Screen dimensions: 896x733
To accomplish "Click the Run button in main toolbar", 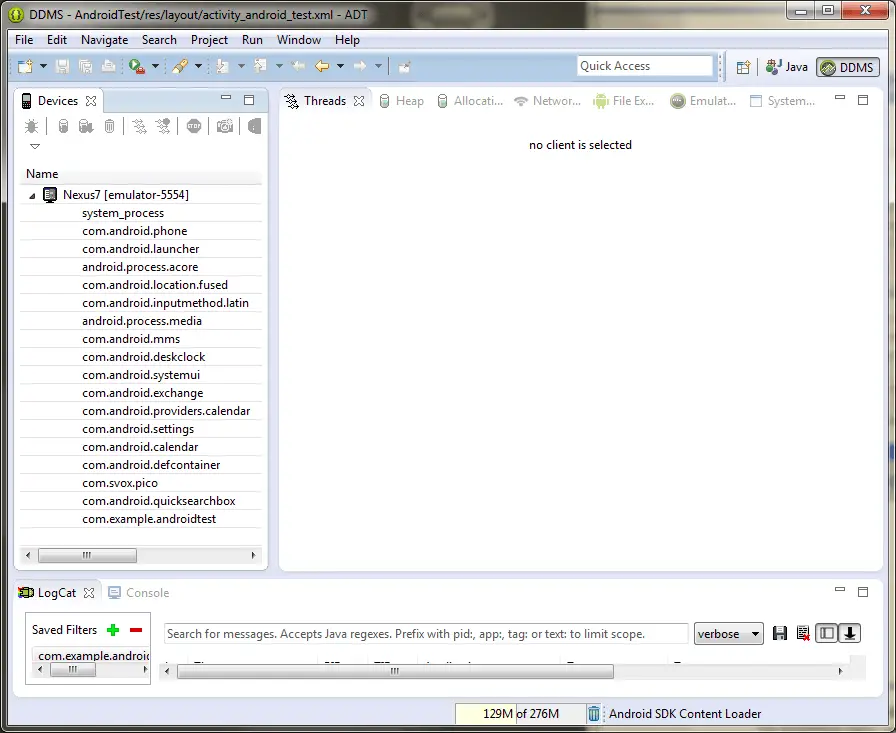I will point(134,66).
